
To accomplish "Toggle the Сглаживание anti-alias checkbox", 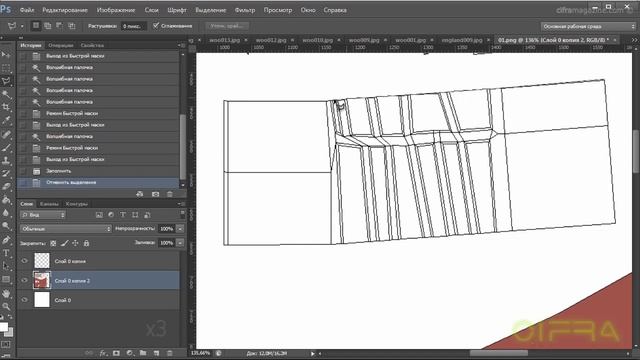I will click(x=156, y=25).
